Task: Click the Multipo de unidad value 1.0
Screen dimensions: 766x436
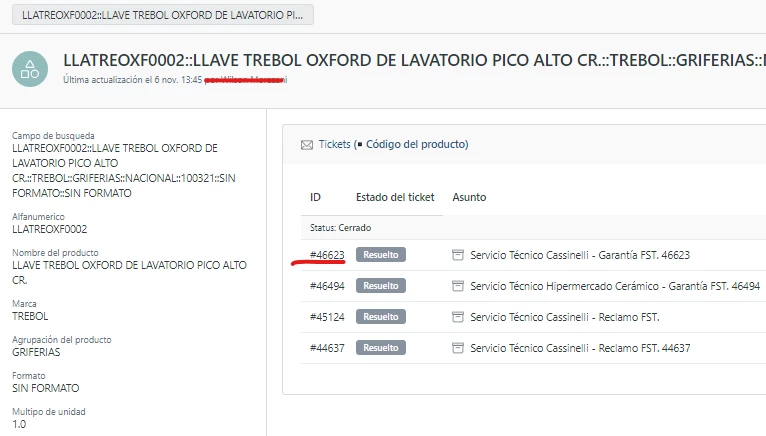Action: pos(19,424)
